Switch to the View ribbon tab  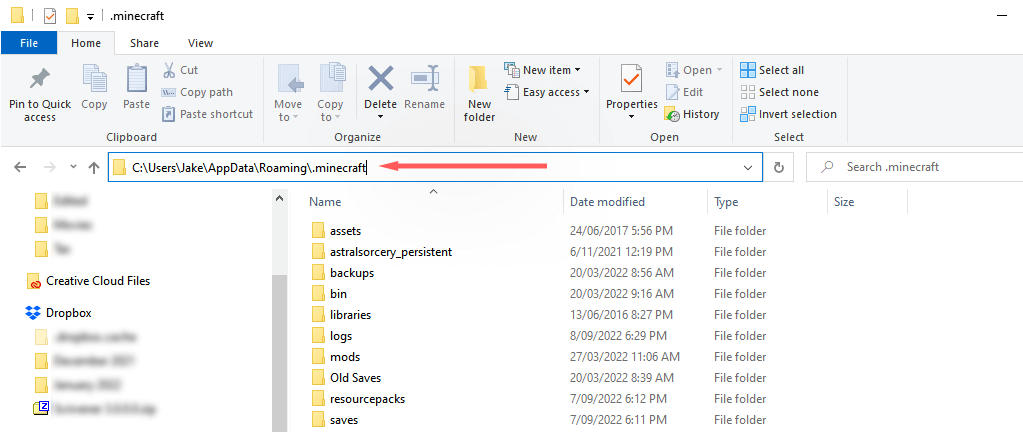pyautogui.click(x=200, y=43)
